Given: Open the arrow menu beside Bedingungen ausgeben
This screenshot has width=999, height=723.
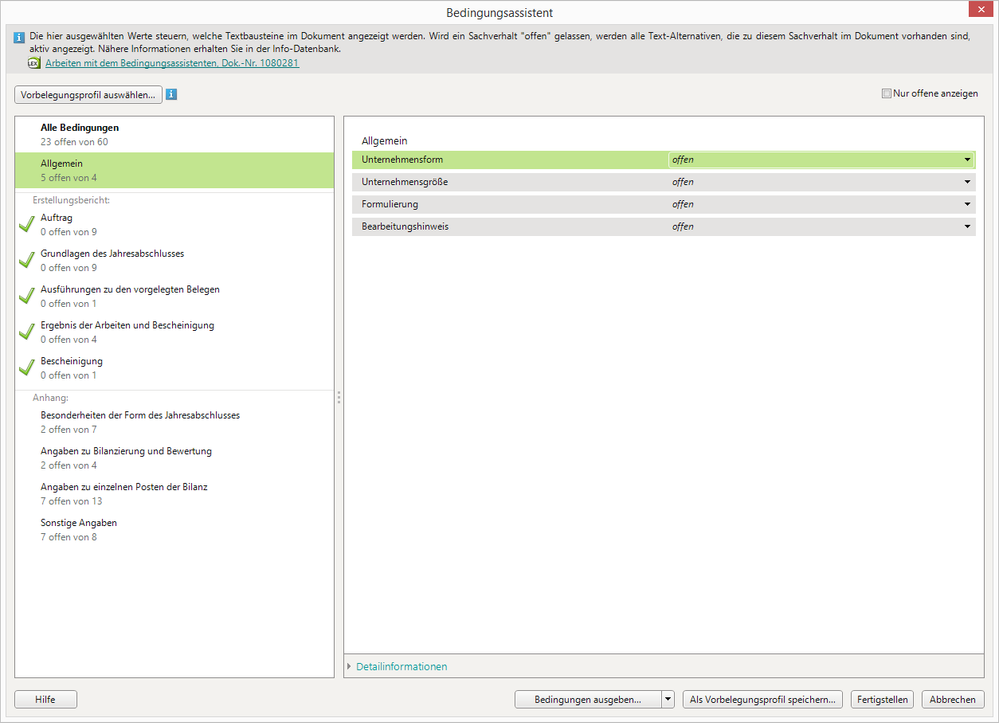Looking at the screenshot, I should click(668, 700).
